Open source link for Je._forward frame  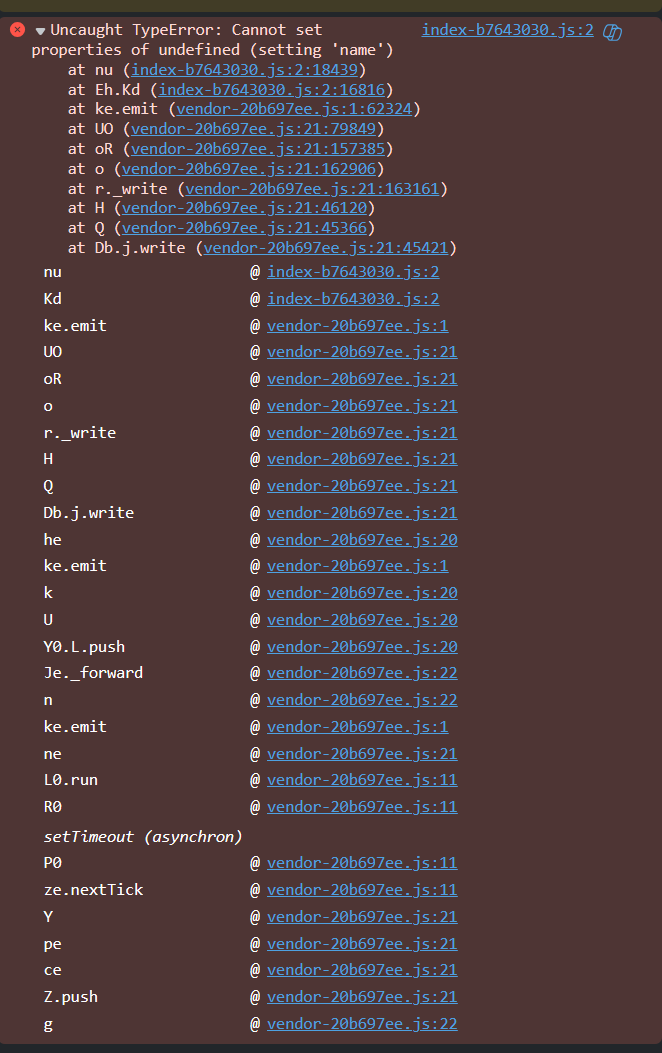tap(362, 673)
